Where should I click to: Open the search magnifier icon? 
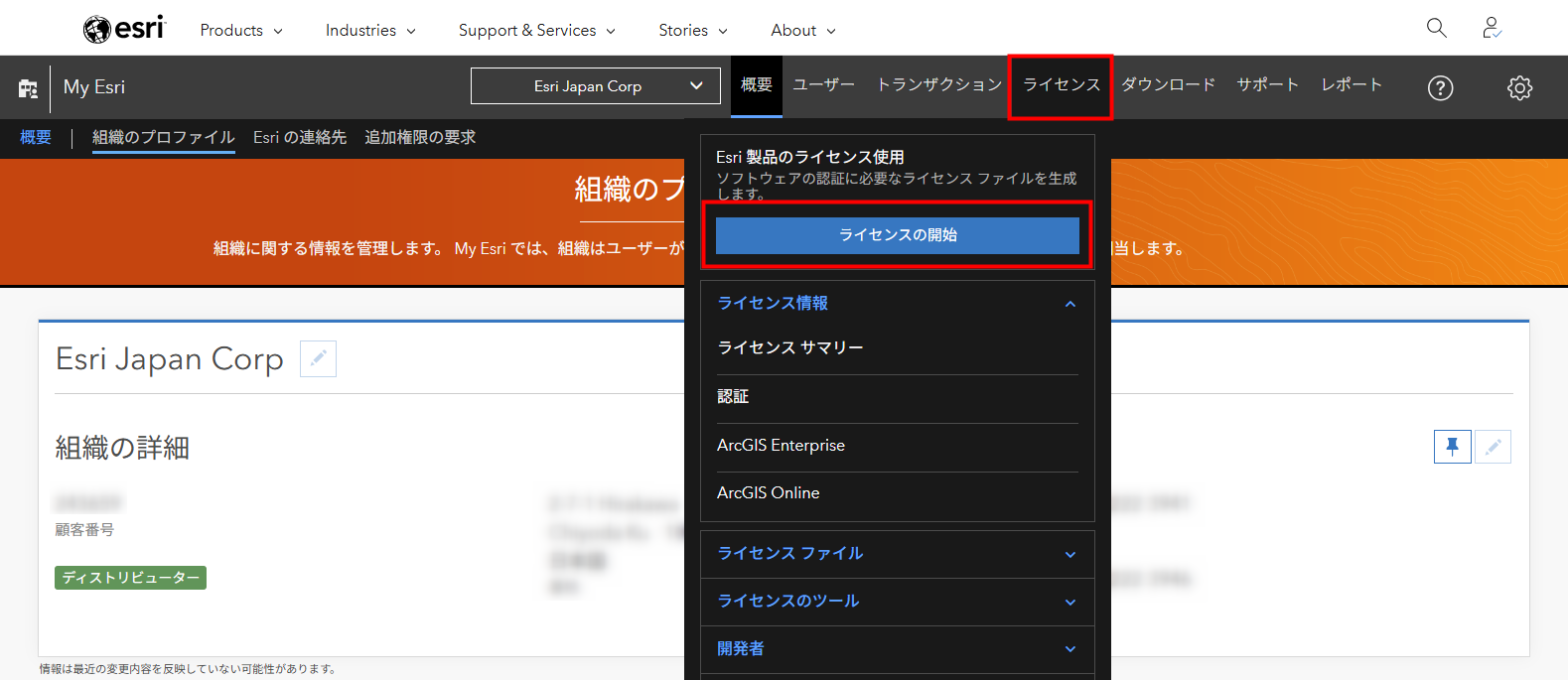tap(1436, 28)
